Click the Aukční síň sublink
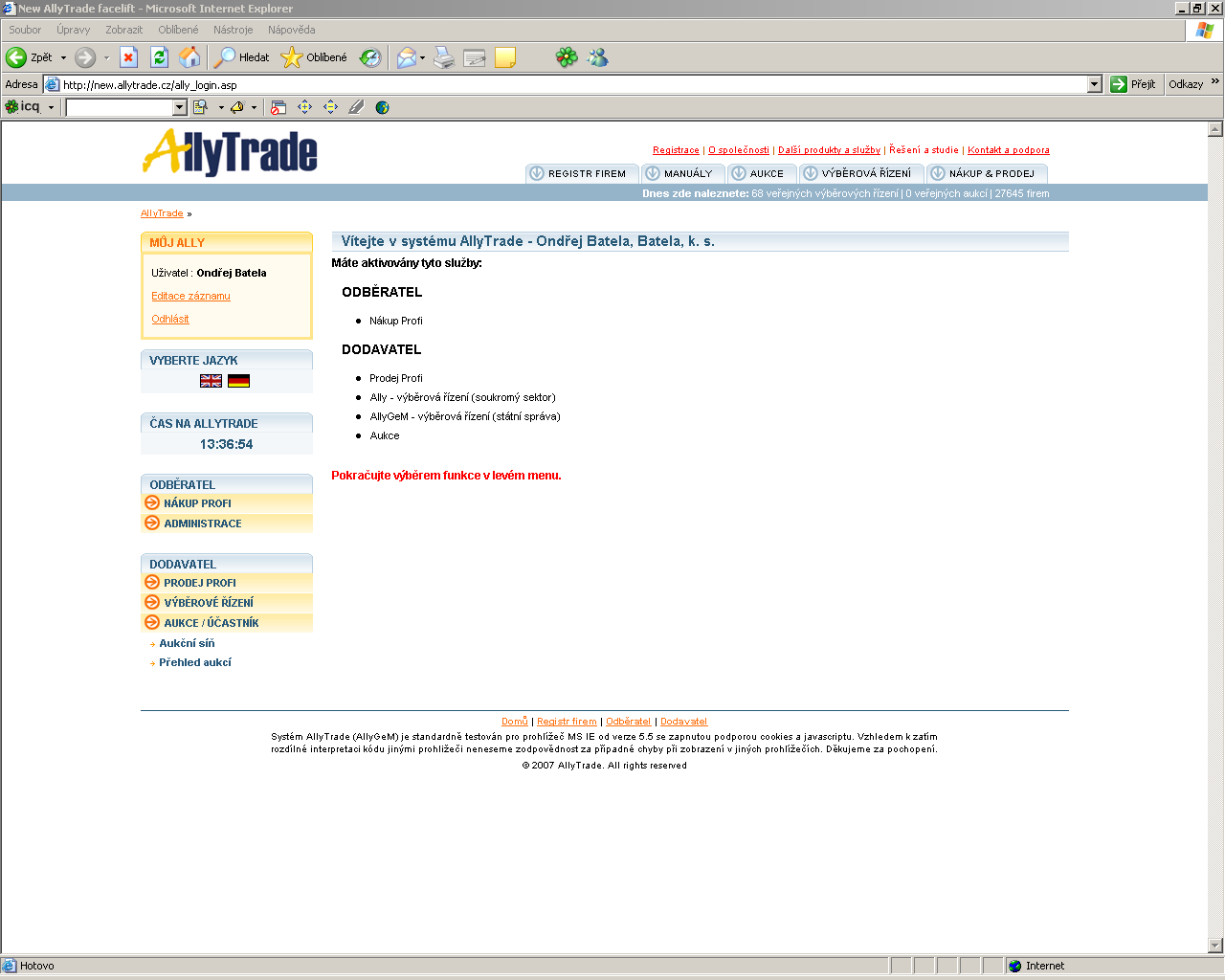This screenshot has width=1225, height=980. (x=187, y=643)
